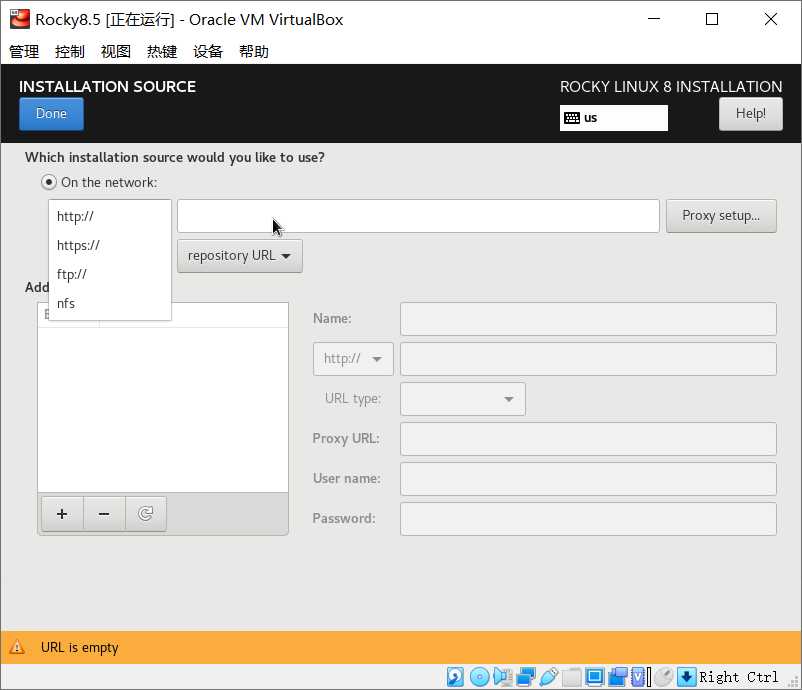Click the hard disk activity status icon
The height and width of the screenshot is (690, 802).
pyautogui.click(x=456, y=677)
